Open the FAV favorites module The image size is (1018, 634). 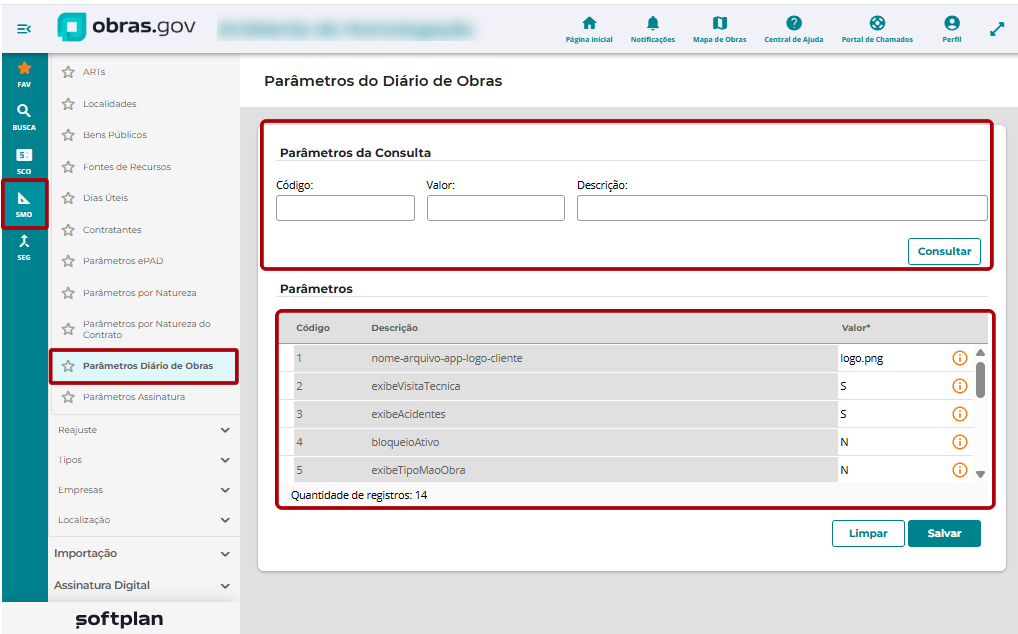[24, 74]
